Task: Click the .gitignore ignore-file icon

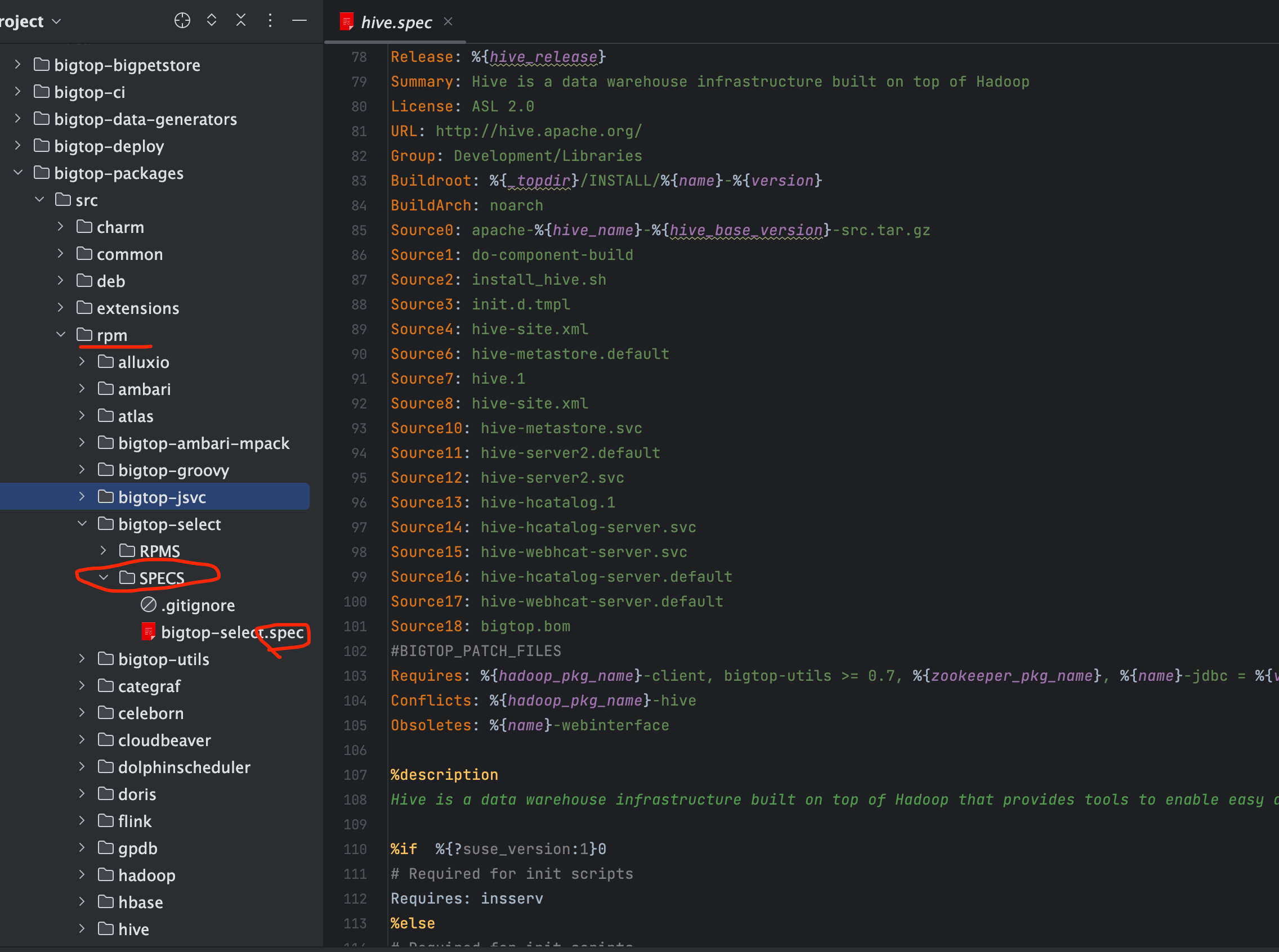Action: (x=149, y=604)
